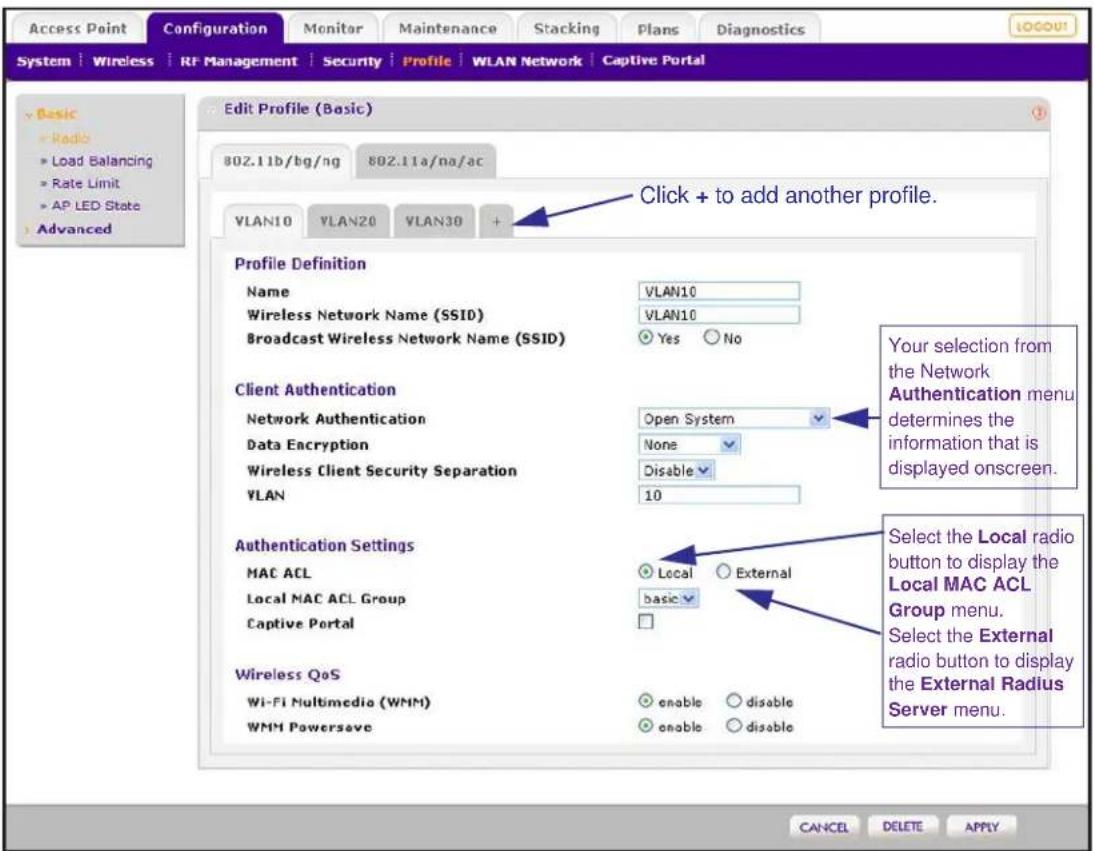The image size is (1095, 851).
Task: Go to Security submenu
Action: (352, 61)
